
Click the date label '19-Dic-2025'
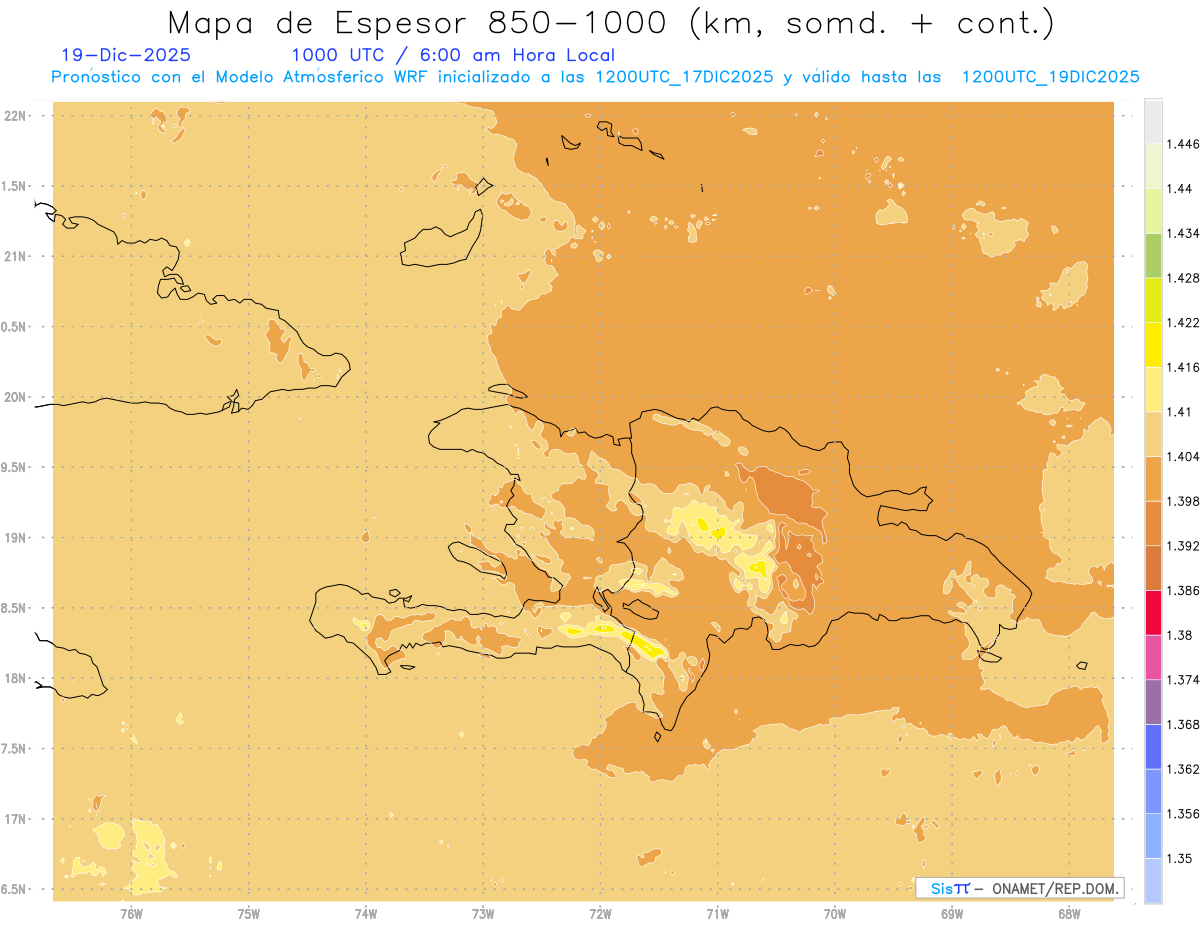pos(126,56)
